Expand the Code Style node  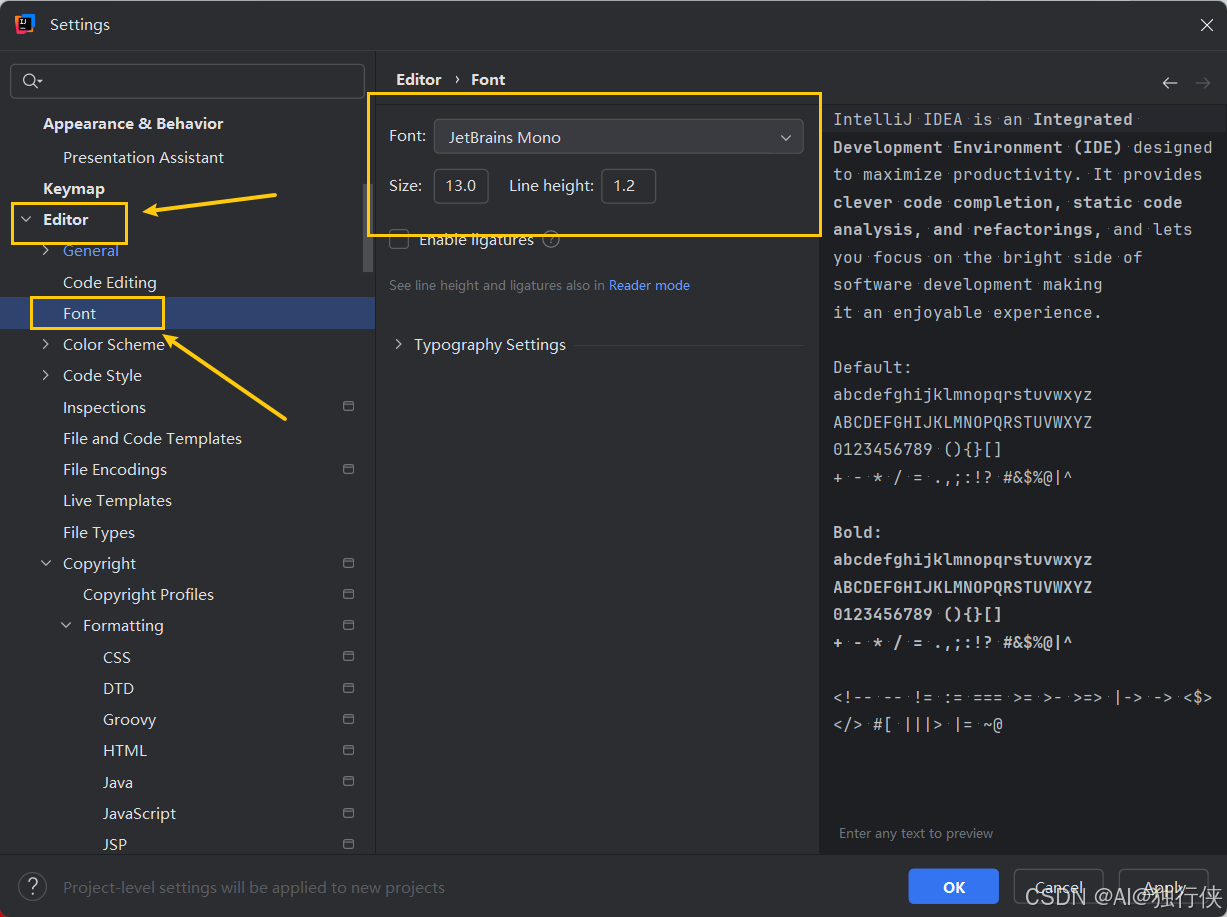pos(46,375)
